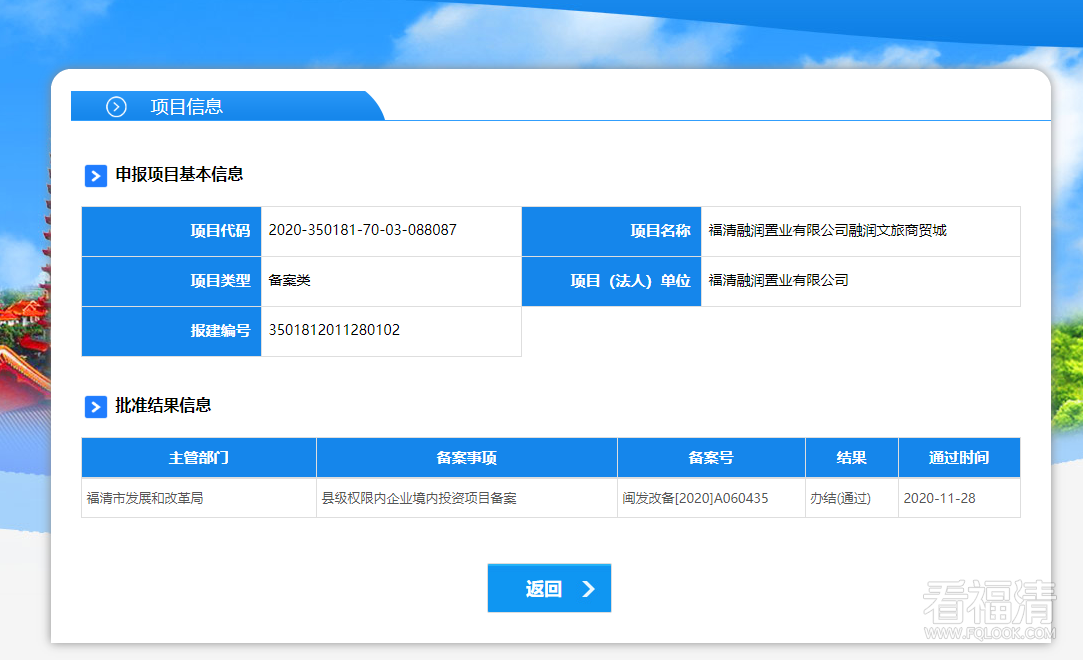This screenshot has height=660, width=1083.
Task: Click the 返回 back button
Action: click(x=549, y=588)
